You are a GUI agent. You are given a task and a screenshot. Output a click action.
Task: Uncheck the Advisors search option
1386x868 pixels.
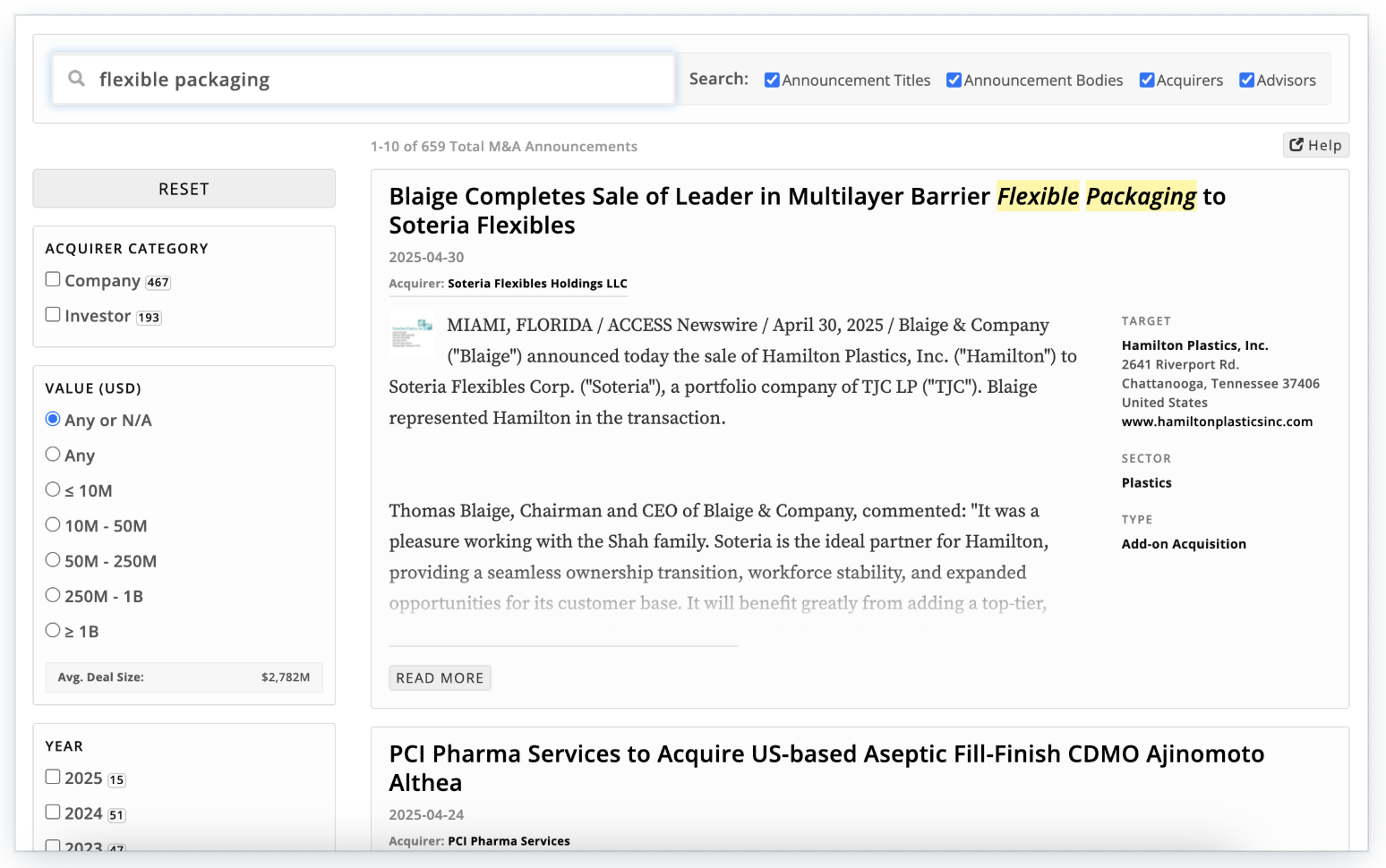(1246, 81)
